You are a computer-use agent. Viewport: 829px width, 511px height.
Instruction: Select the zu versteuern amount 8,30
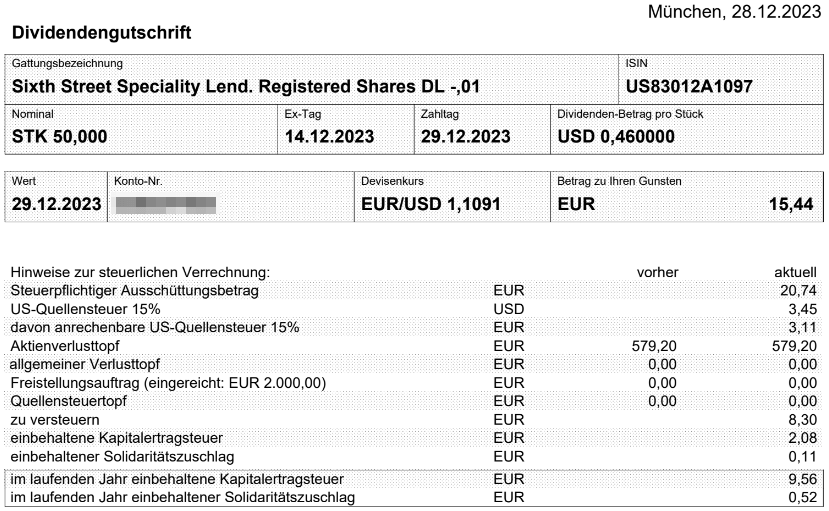tap(803, 420)
